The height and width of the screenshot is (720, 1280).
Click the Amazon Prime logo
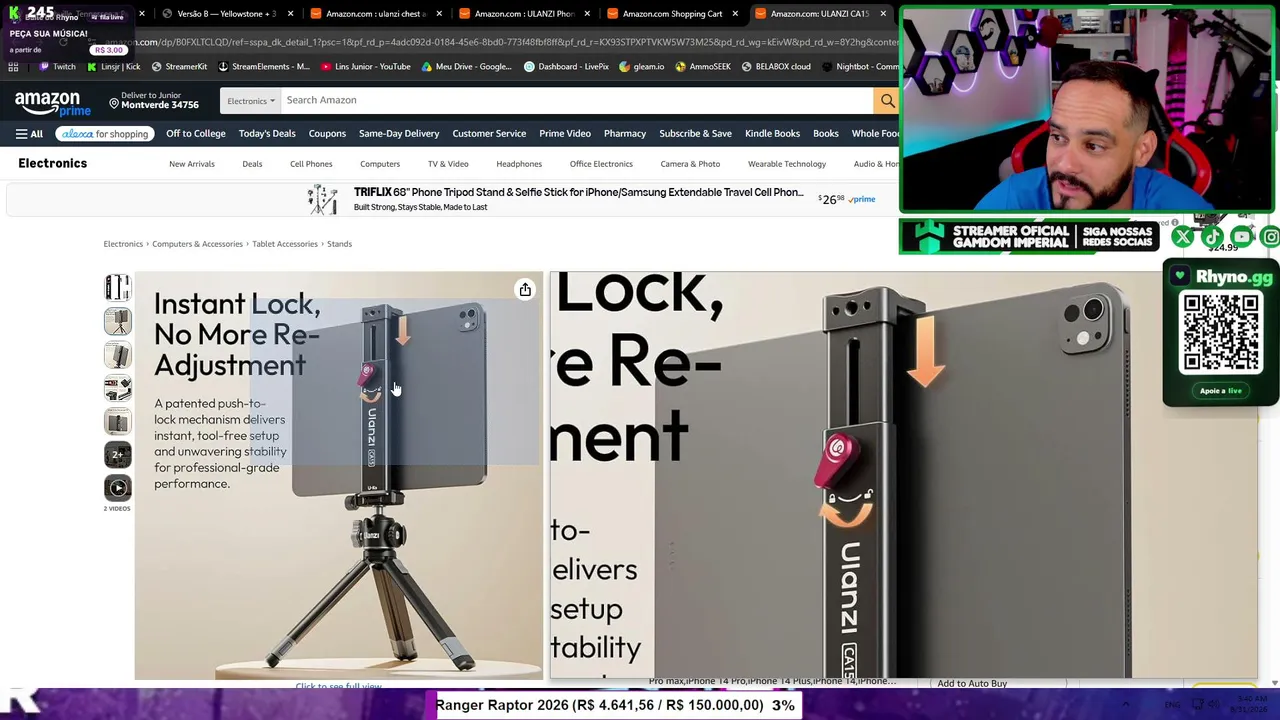click(x=52, y=102)
